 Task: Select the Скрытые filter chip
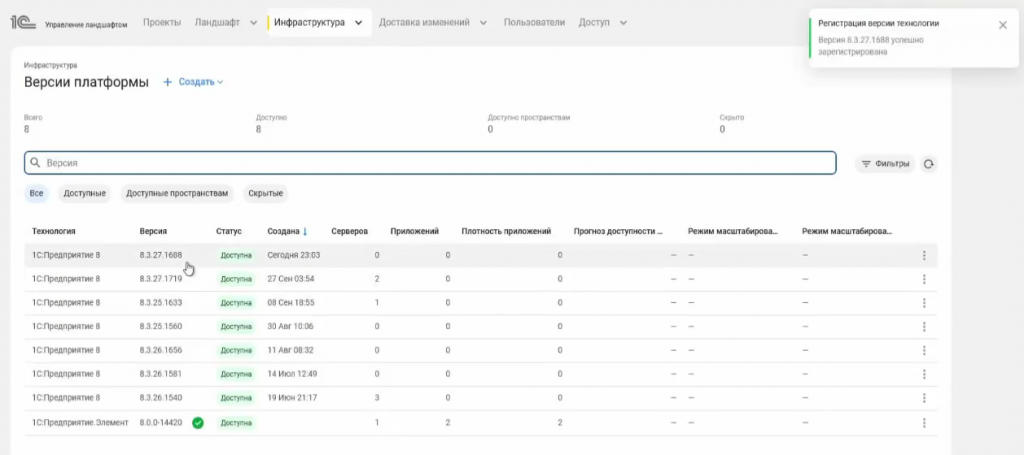coord(265,194)
